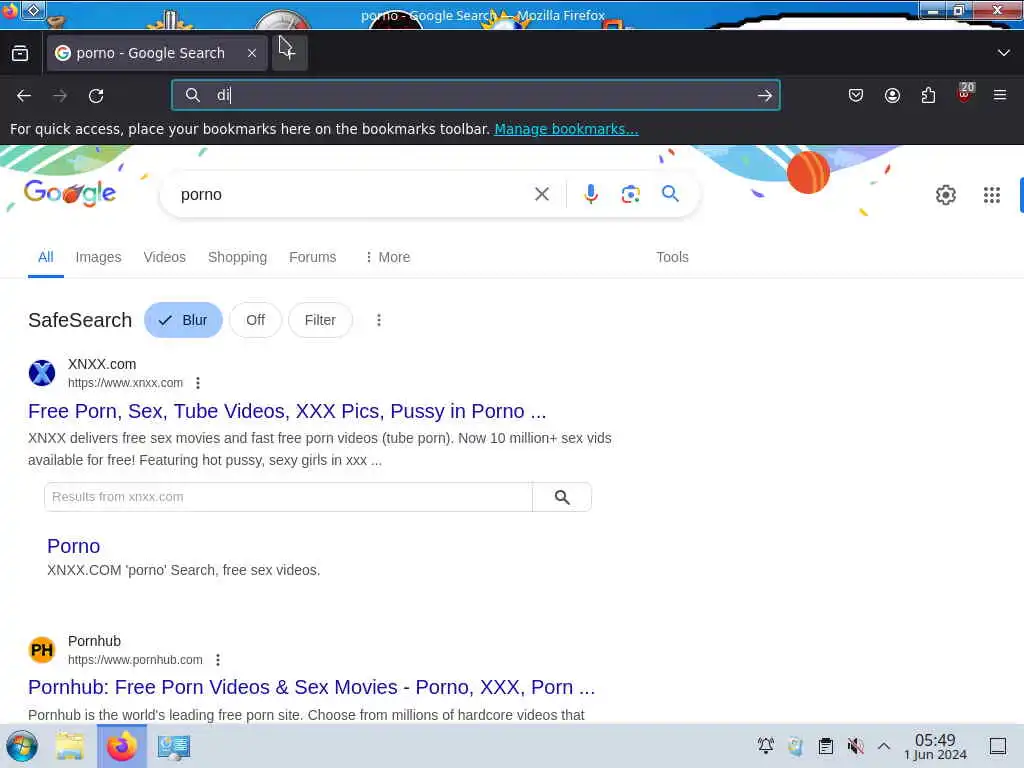Search by image with Google Lens
1024x768 pixels.
pyautogui.click(x=630, y=194)
